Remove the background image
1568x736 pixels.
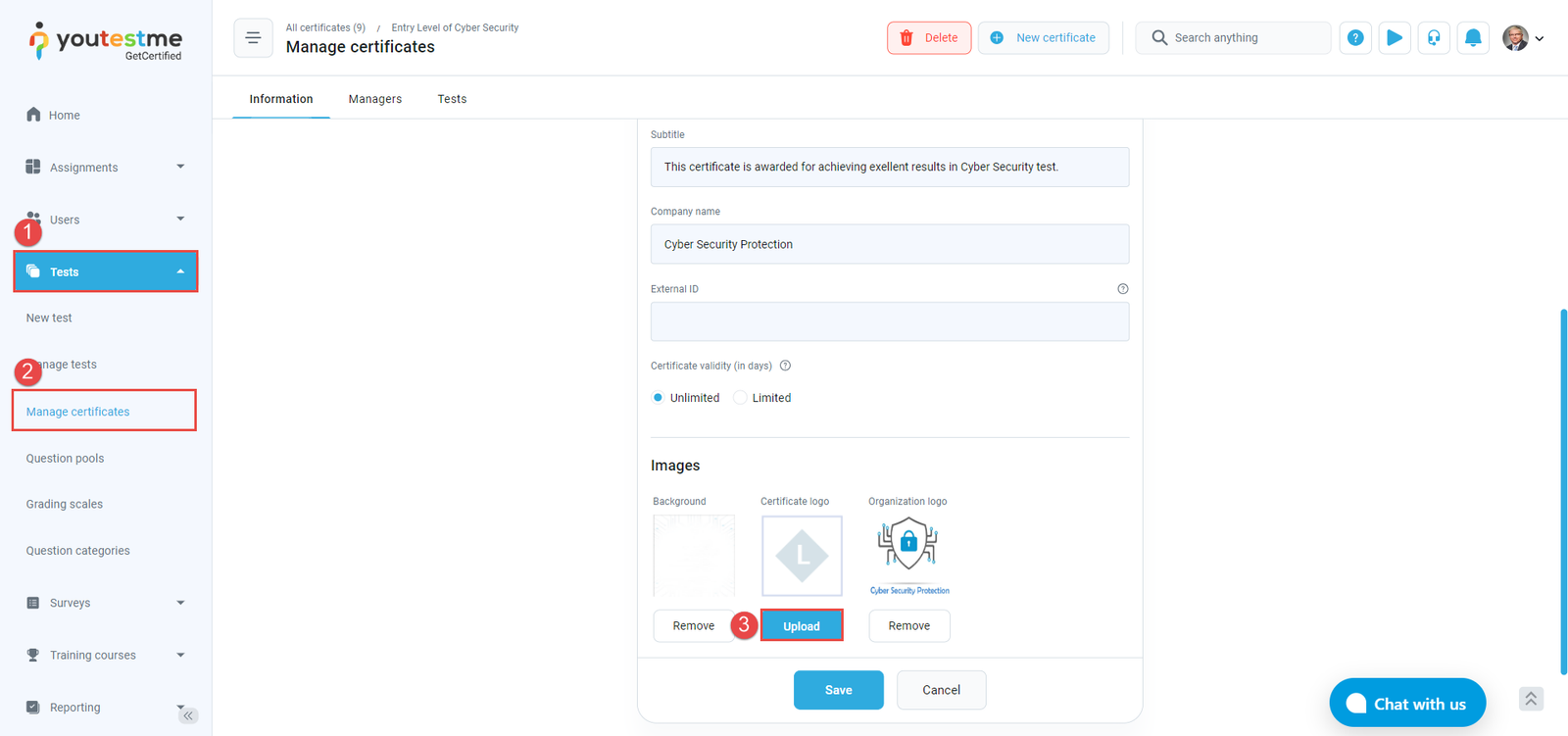(x=694, y=626)
